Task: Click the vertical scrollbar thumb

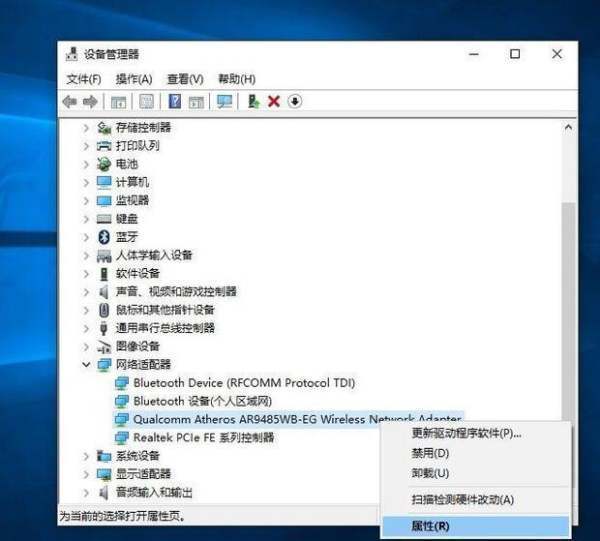Action: coord(569,310)
